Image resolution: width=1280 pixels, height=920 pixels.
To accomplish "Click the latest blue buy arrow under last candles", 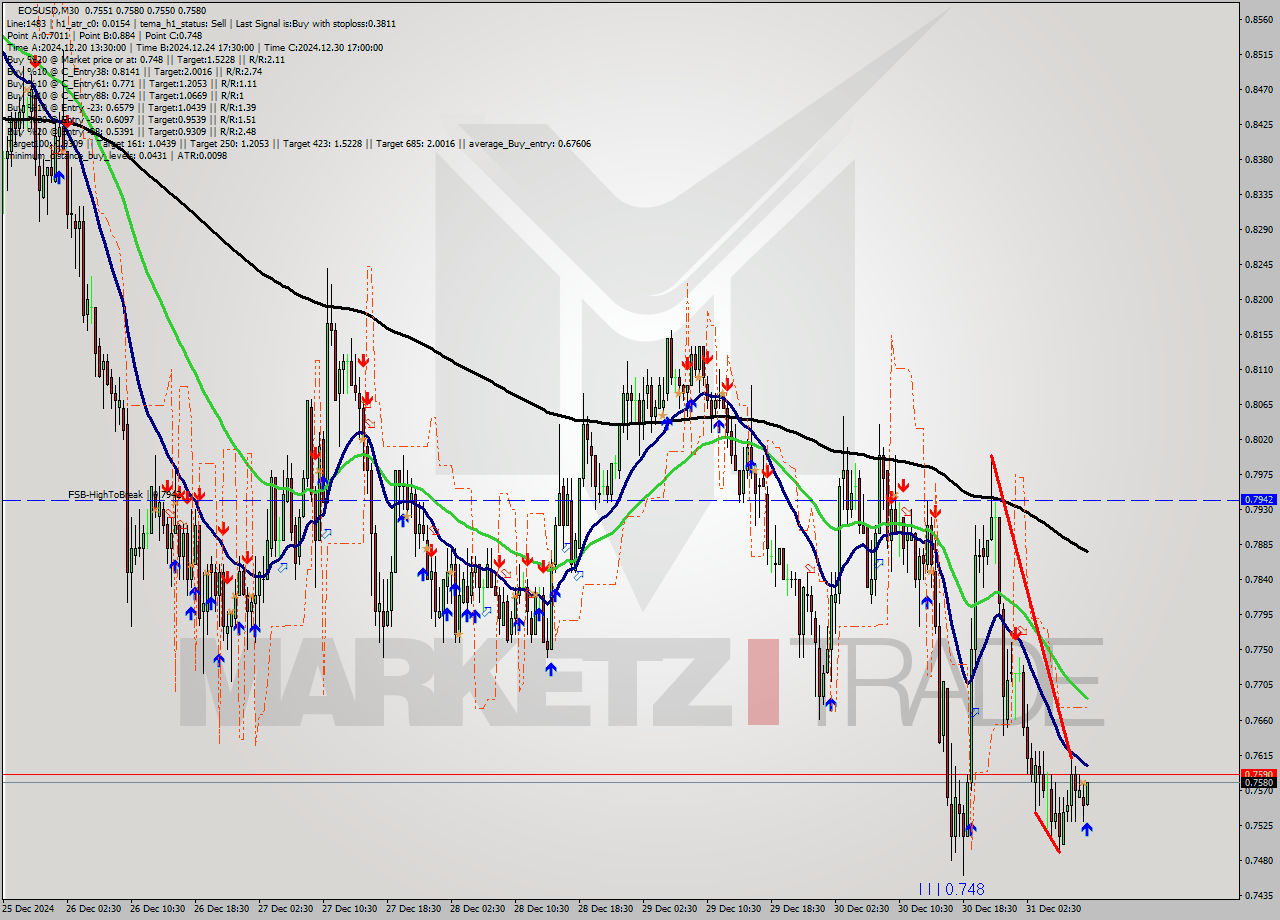I will point(1086,829).
